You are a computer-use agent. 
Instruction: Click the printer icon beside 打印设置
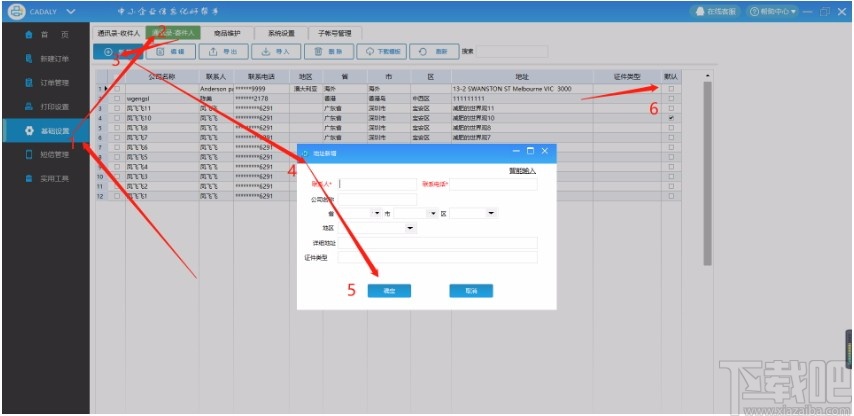tap(29, 107)
